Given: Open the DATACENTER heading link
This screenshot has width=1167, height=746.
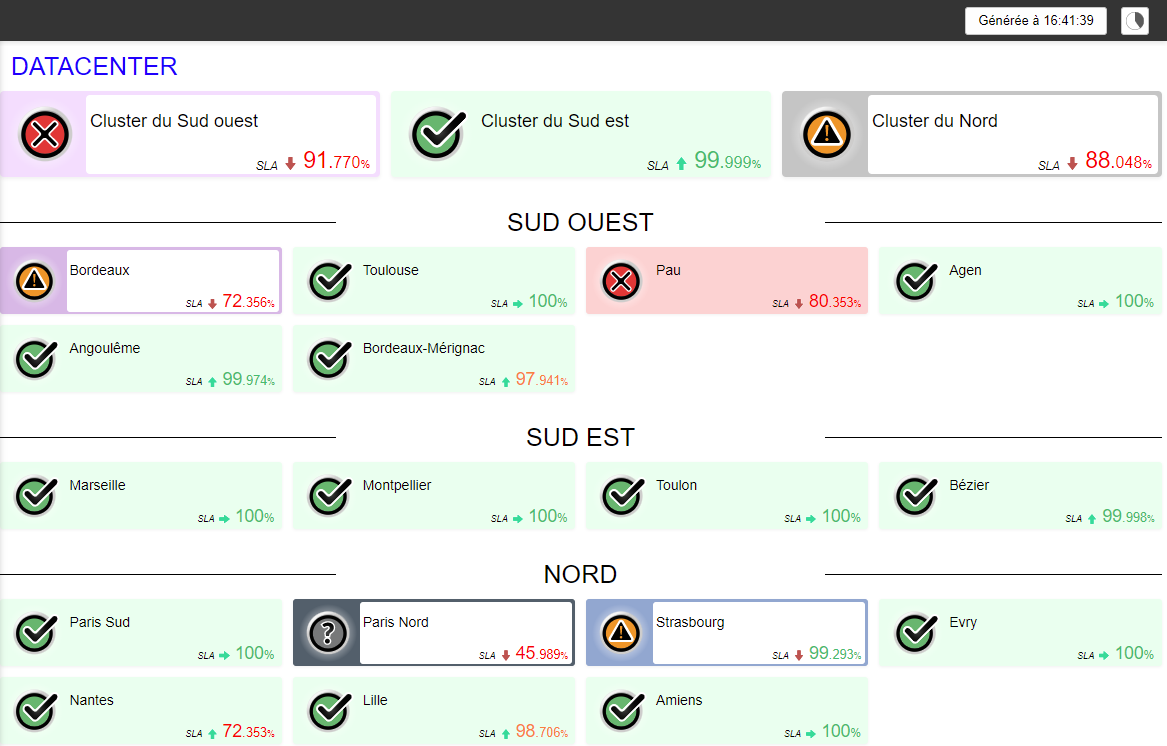Looking at the screenshot, I should [94, 67].
